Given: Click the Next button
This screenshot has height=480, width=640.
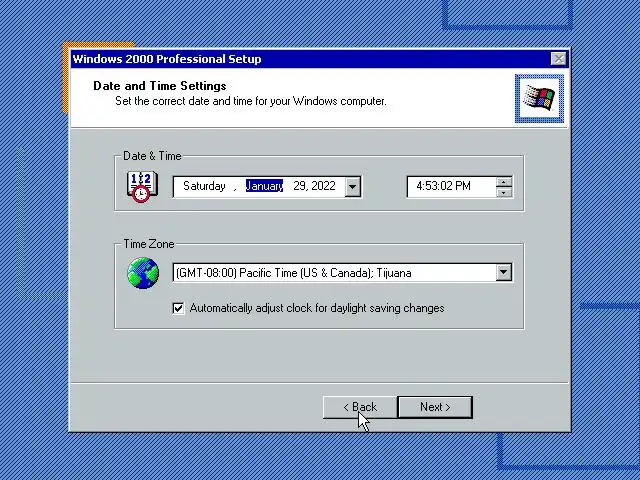Looking at the screenshot, I should pos(435,407).
